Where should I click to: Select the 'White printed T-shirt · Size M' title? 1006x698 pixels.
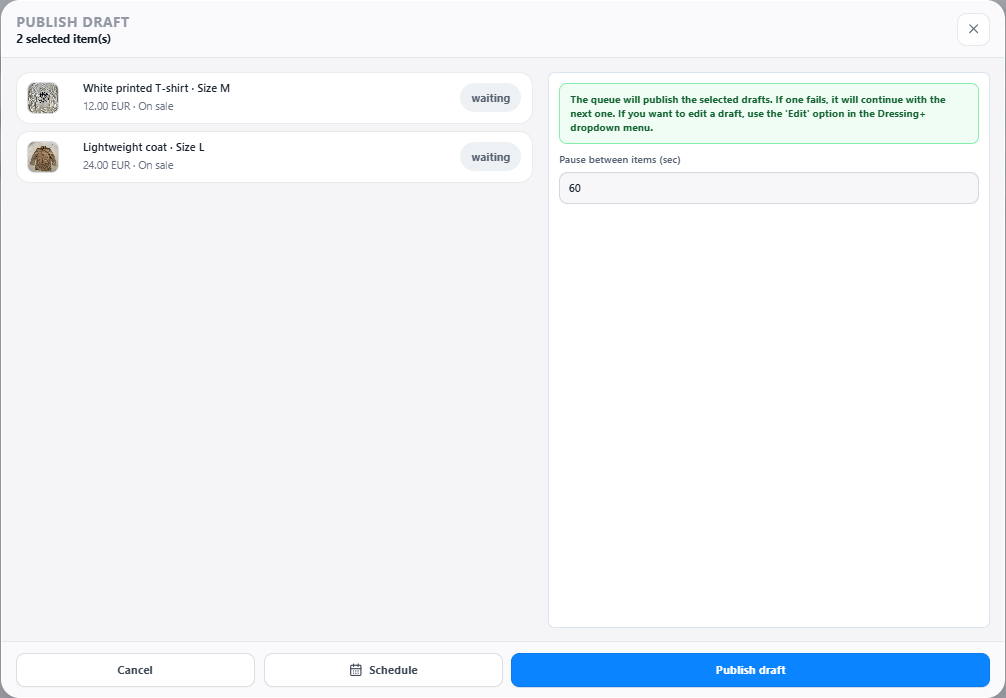[156, 89]
